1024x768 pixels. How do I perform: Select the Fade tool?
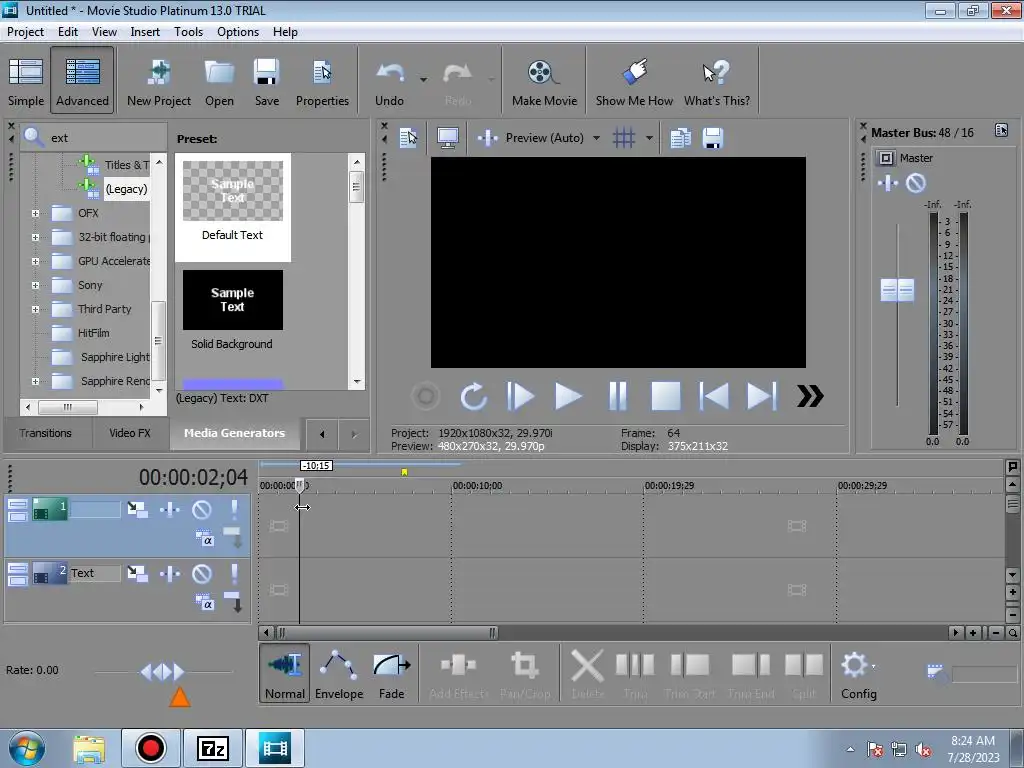(392, 673)
